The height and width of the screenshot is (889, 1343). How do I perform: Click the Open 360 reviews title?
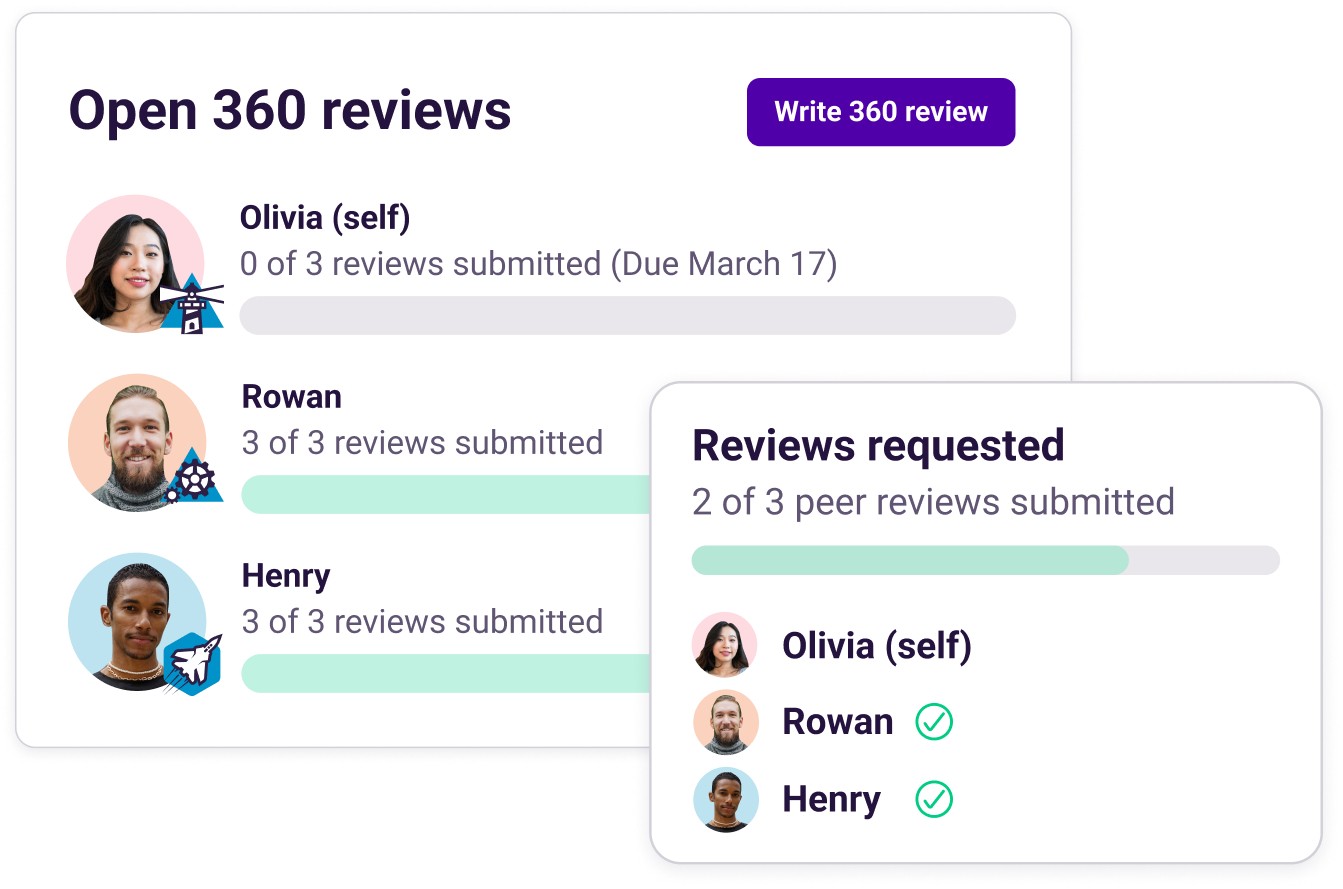[290, 111]
